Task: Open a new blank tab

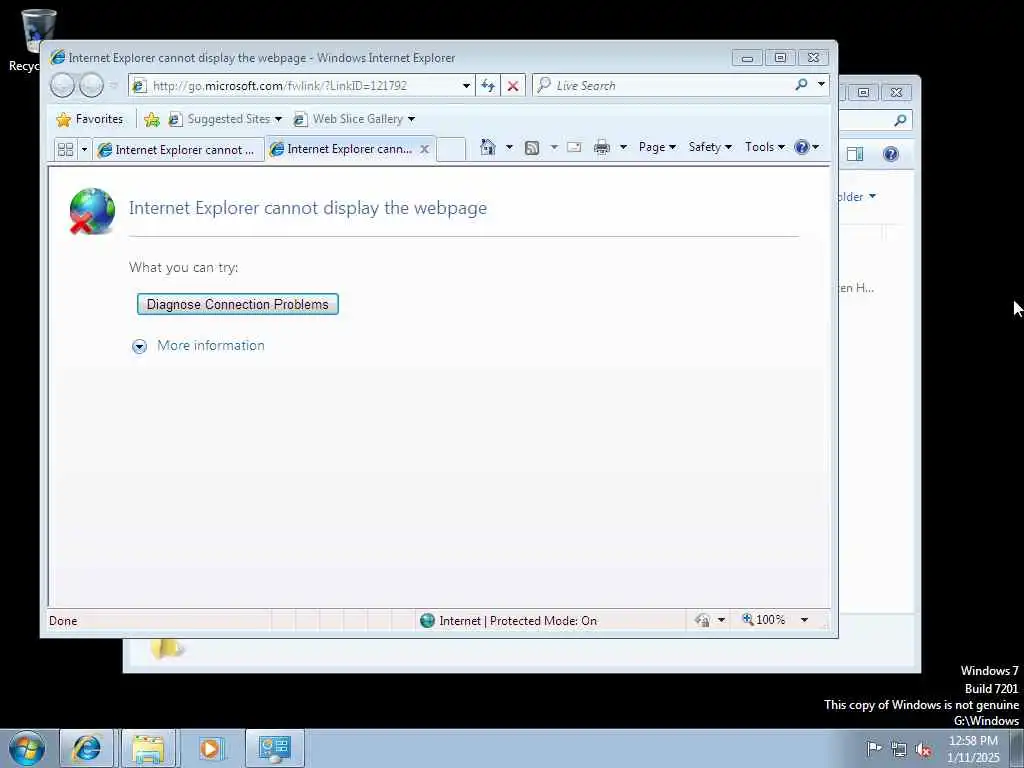Action: (451, 150)
